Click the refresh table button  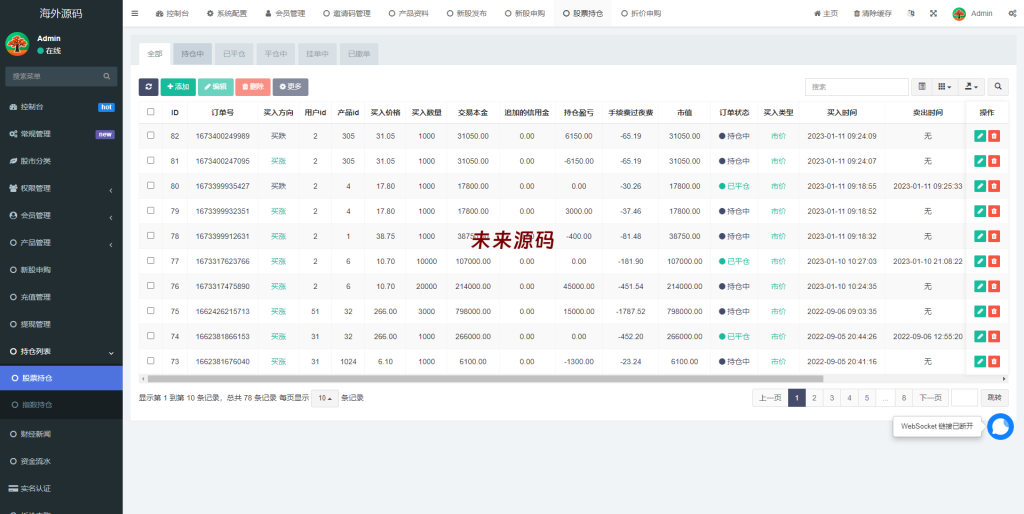click(x=148, y=87)
